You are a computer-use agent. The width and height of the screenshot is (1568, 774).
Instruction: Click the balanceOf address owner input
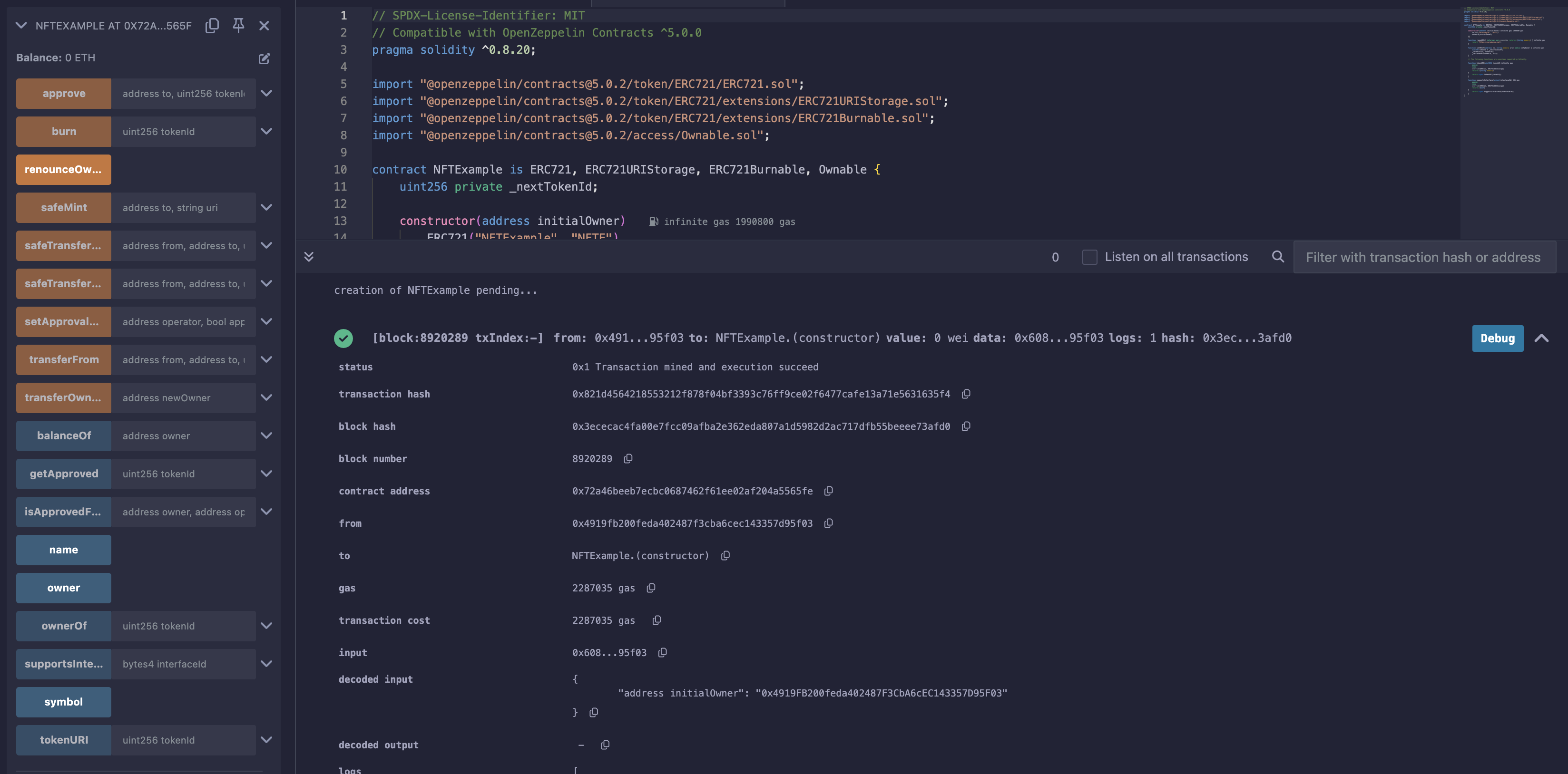[x=183, y=435]
